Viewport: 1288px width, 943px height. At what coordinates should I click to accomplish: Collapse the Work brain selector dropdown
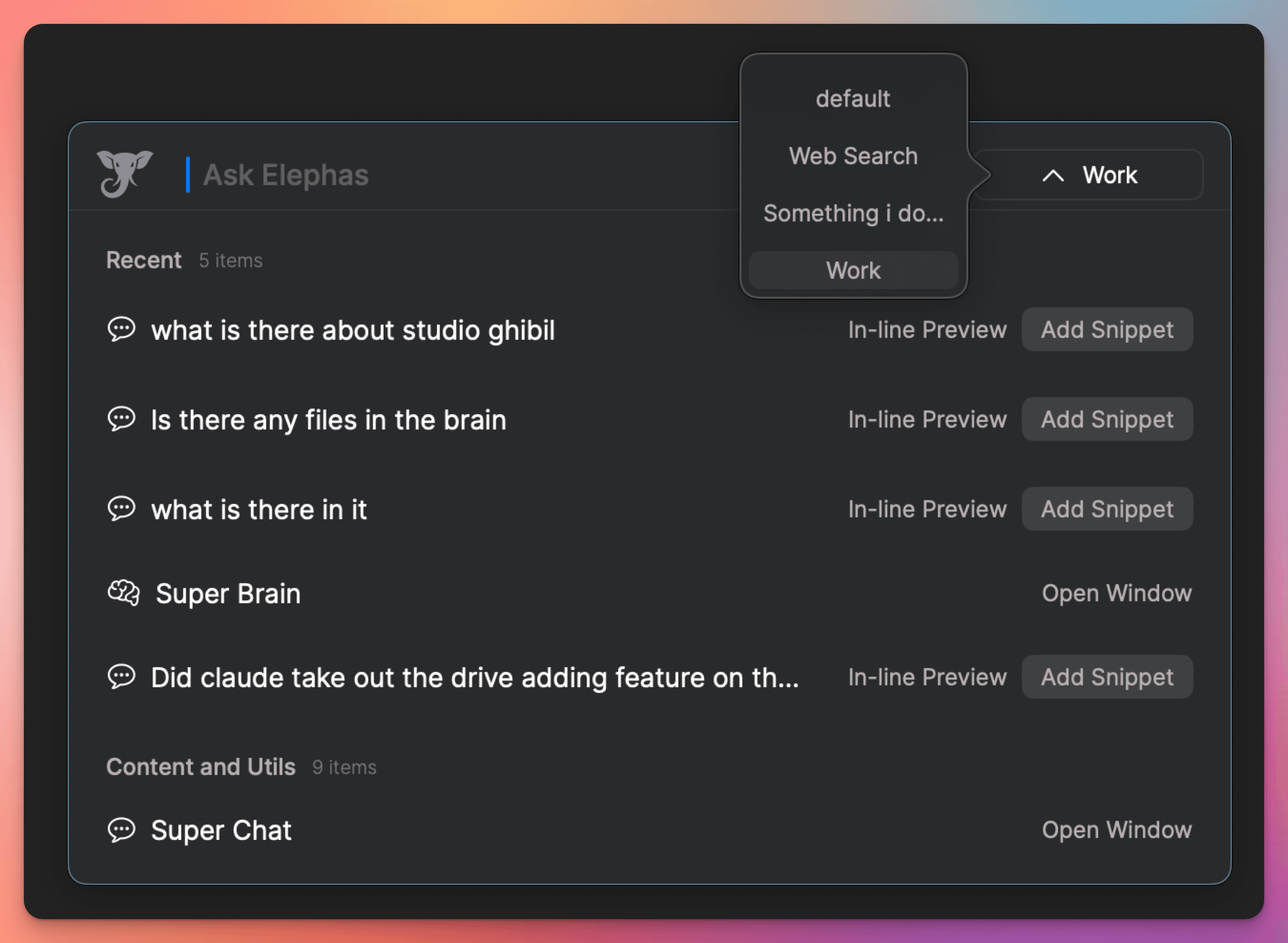point(1089,175)
